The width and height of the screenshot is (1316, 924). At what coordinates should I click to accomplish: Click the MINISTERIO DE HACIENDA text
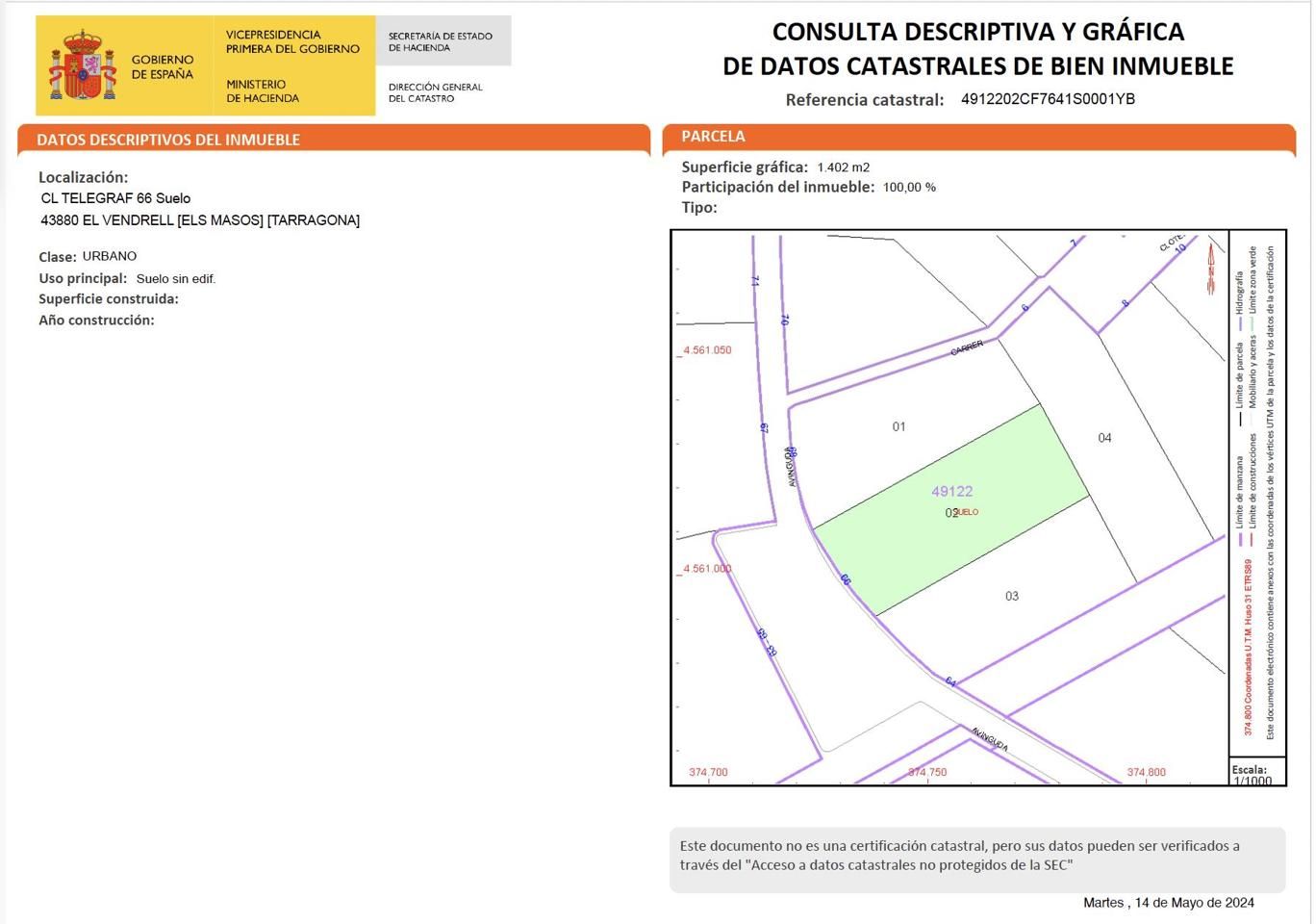tap(263, 91)
